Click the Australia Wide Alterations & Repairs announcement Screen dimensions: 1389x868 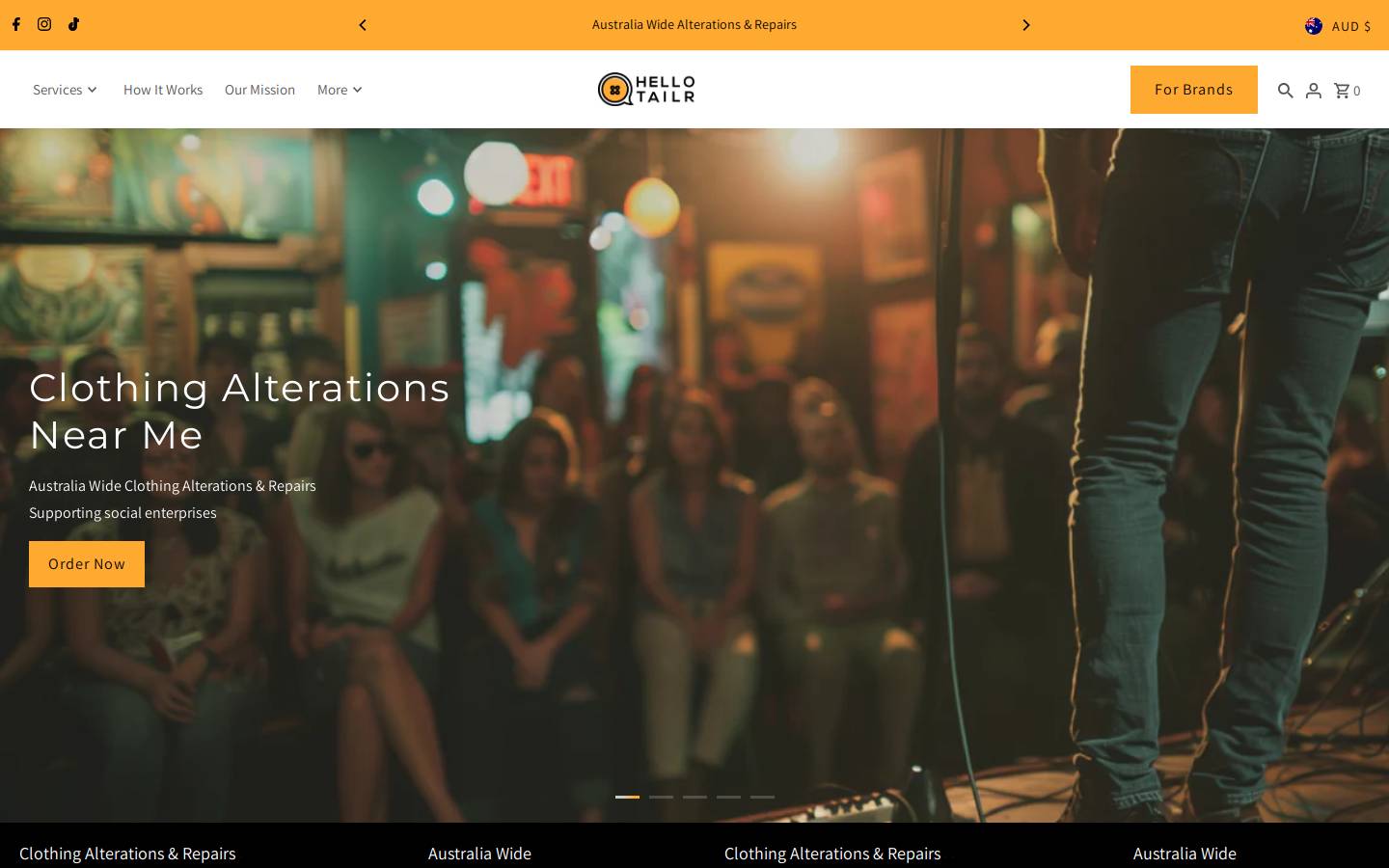point(694,25)
